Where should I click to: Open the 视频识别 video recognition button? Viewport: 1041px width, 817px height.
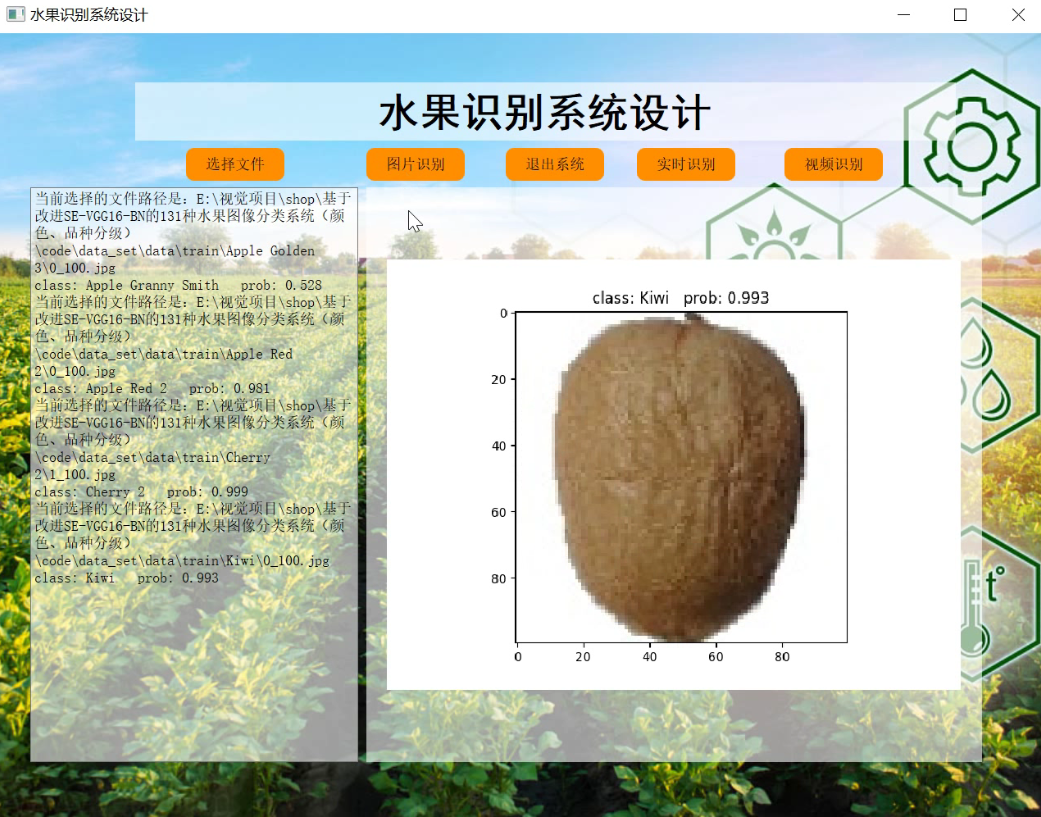(834, 164)
